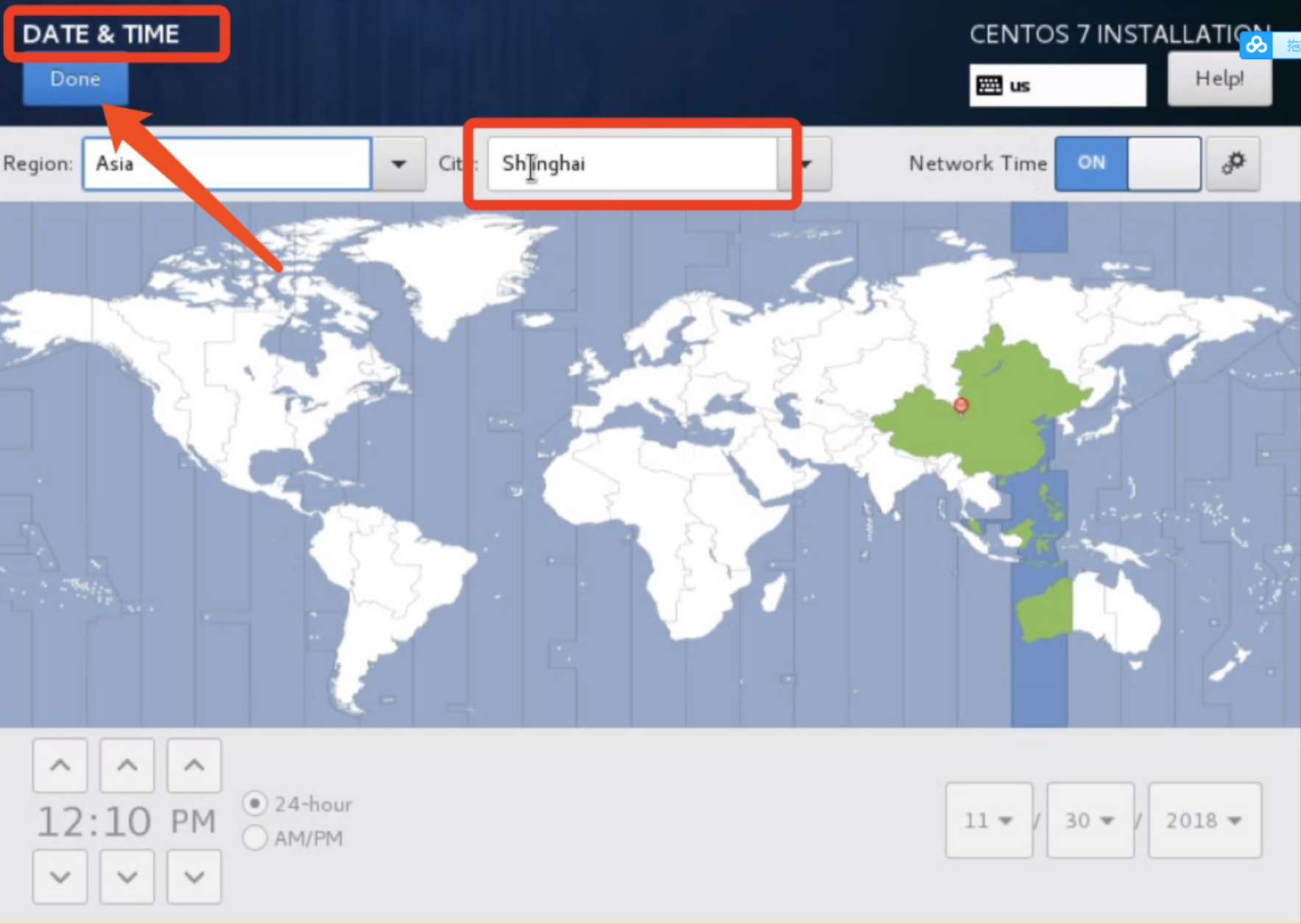Screen dimensions: 1301x924
Task: Open the month dropdown showing 11
Action: click(989, 820)
